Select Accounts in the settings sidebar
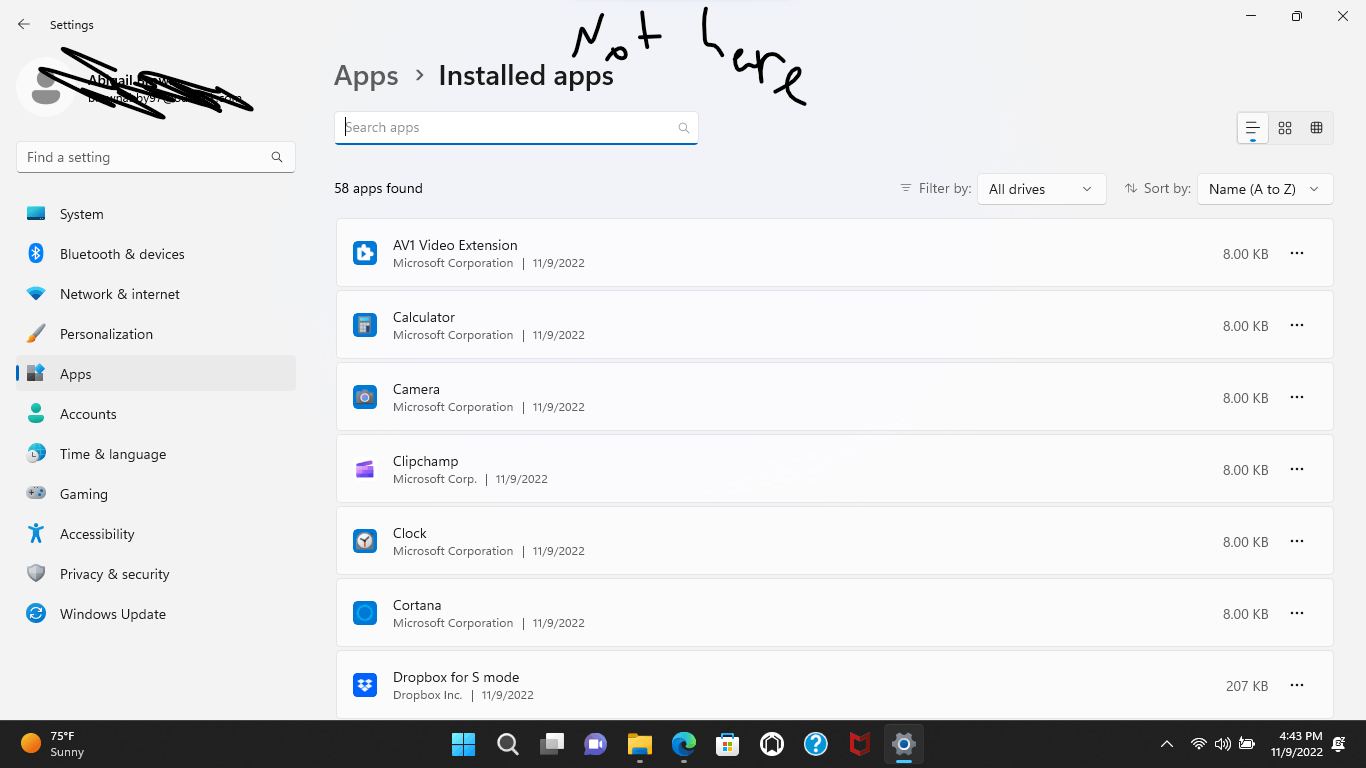This screenshot has width=1366, height=768. point(88,413)
